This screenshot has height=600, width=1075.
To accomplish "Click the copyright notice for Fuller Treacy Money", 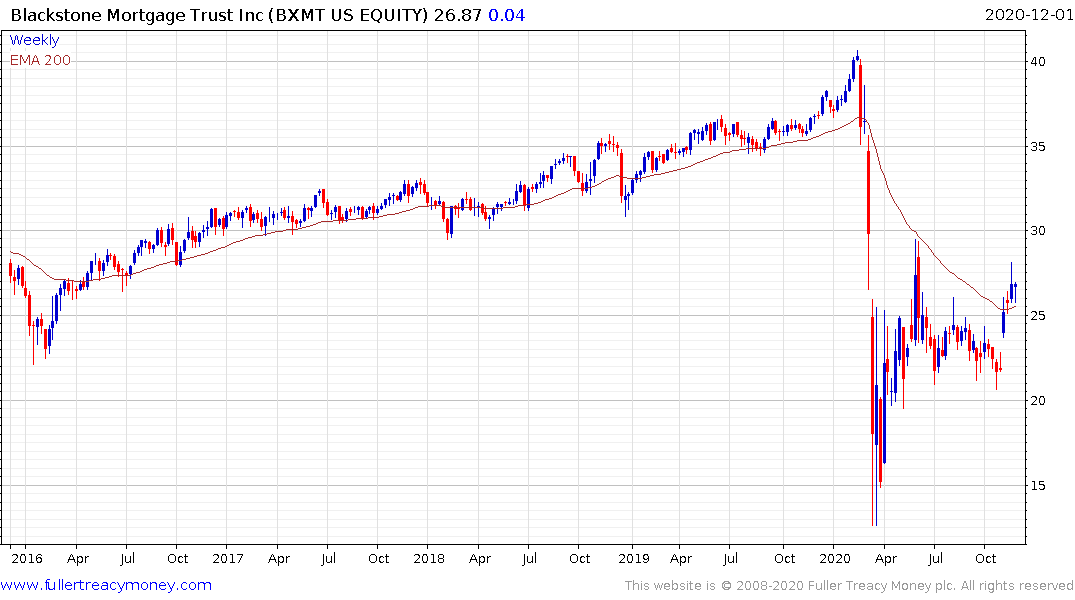I will pyautogui.click(x=849, y=586).
